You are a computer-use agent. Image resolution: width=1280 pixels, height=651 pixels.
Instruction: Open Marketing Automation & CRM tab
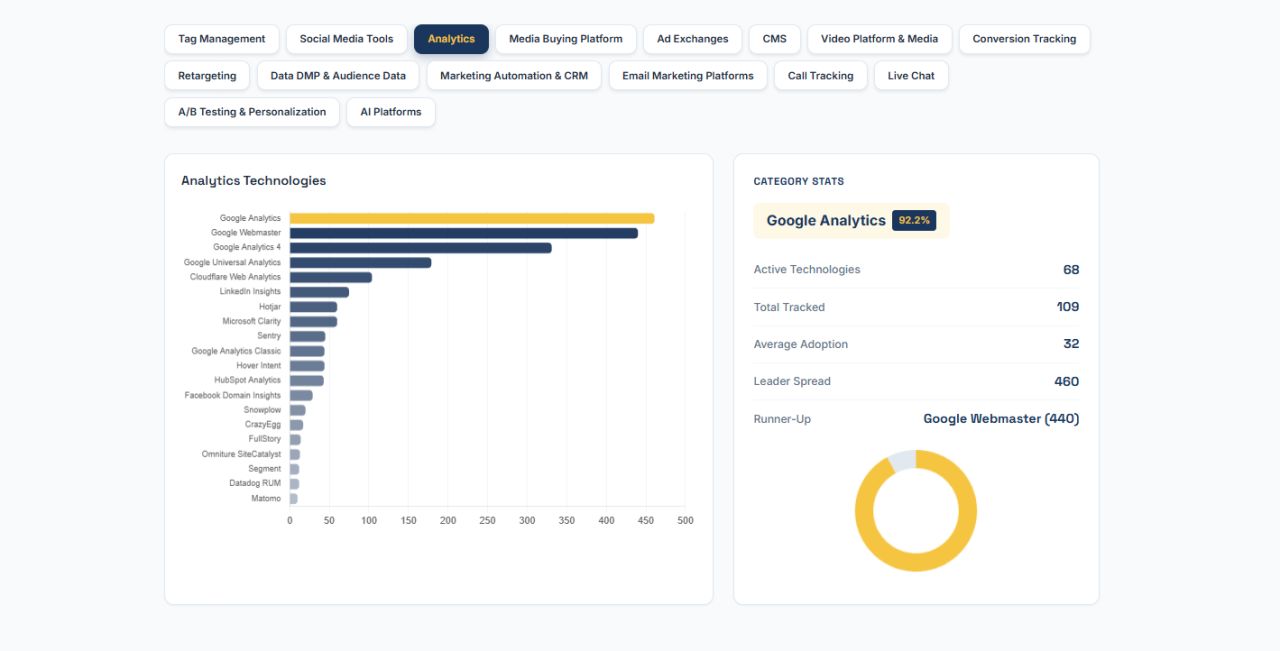point(514,76)
